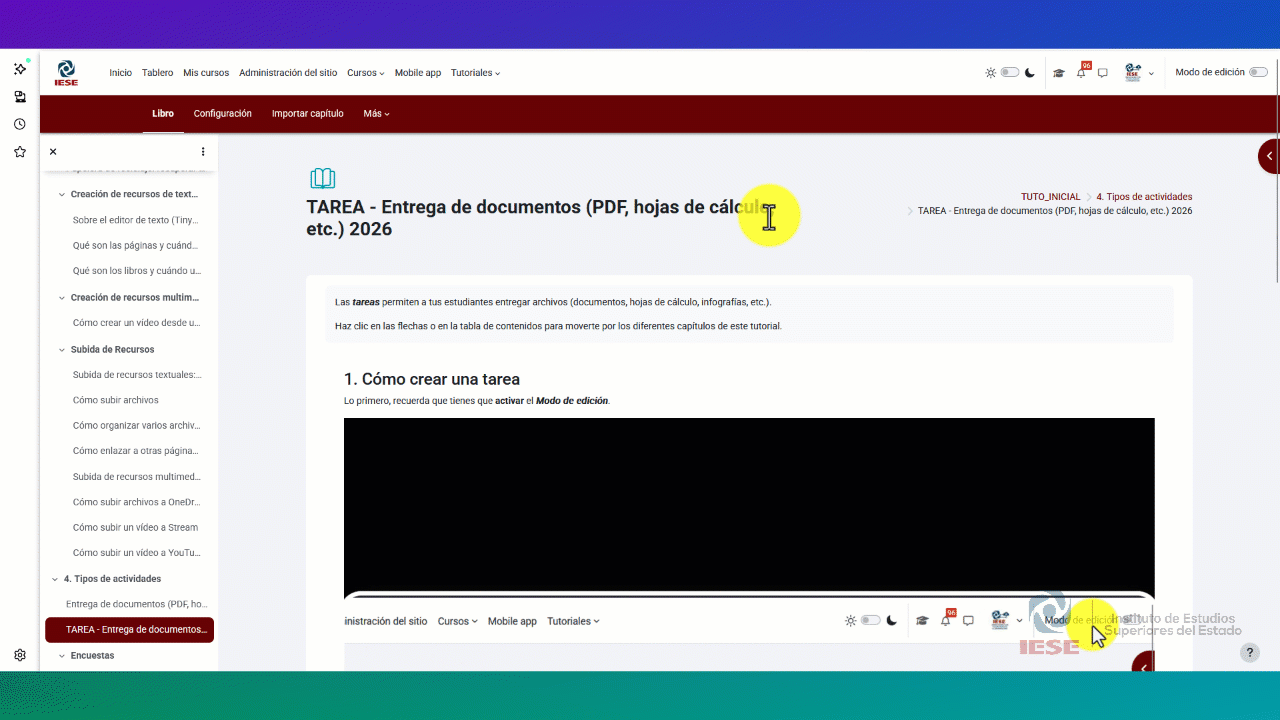
Task: Expand the Tutoriales dropdown
Action: point(475,72)
